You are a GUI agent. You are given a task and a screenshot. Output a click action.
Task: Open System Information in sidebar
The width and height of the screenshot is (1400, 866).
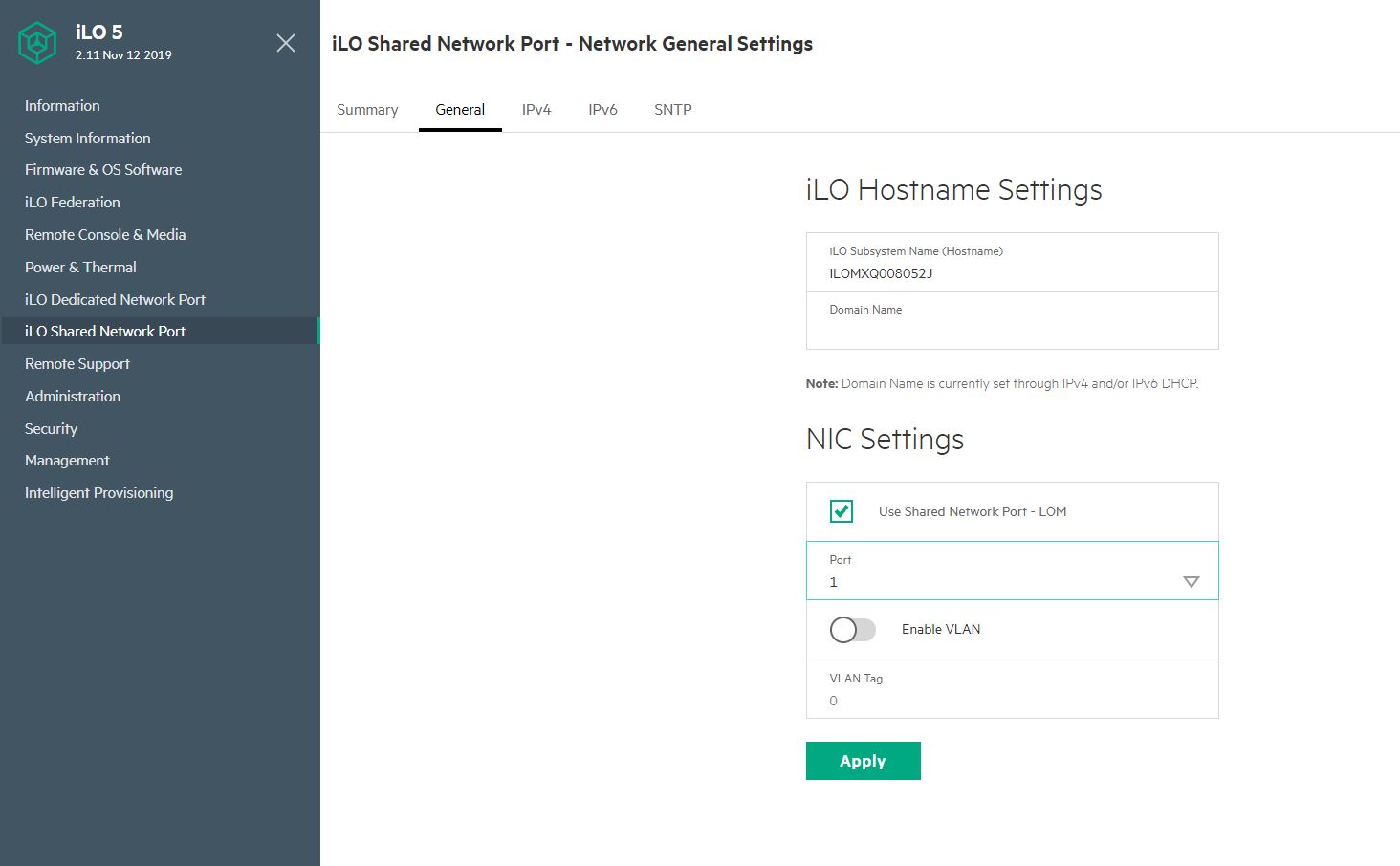click(87, 138)
